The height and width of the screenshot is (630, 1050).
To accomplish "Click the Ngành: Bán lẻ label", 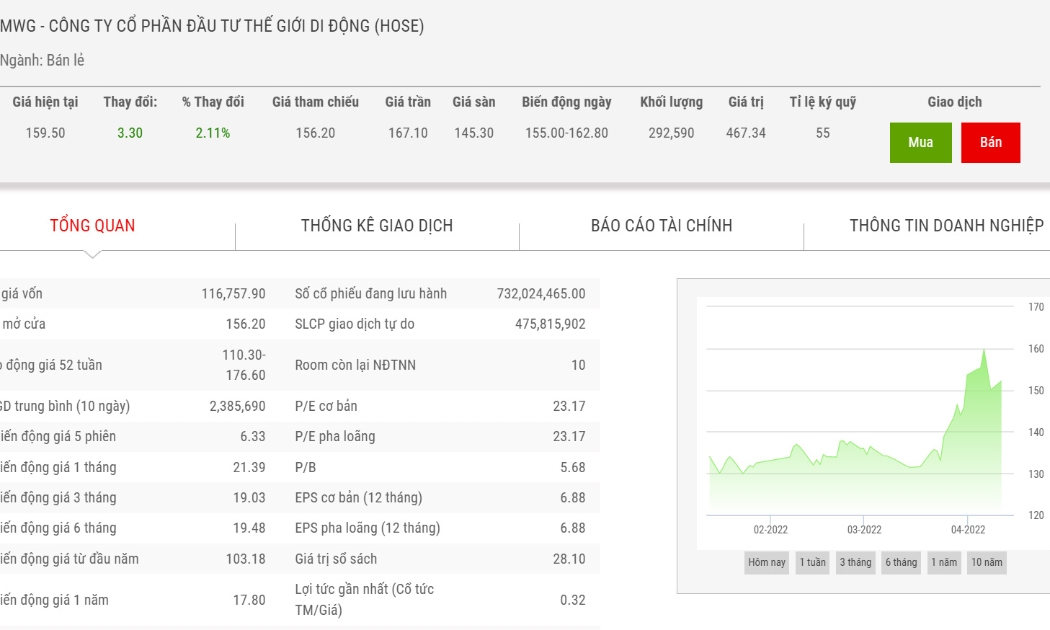I will pos(42,60).
